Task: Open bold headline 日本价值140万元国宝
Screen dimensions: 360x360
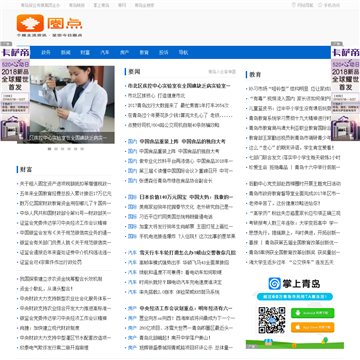Action: coord(186,197)
